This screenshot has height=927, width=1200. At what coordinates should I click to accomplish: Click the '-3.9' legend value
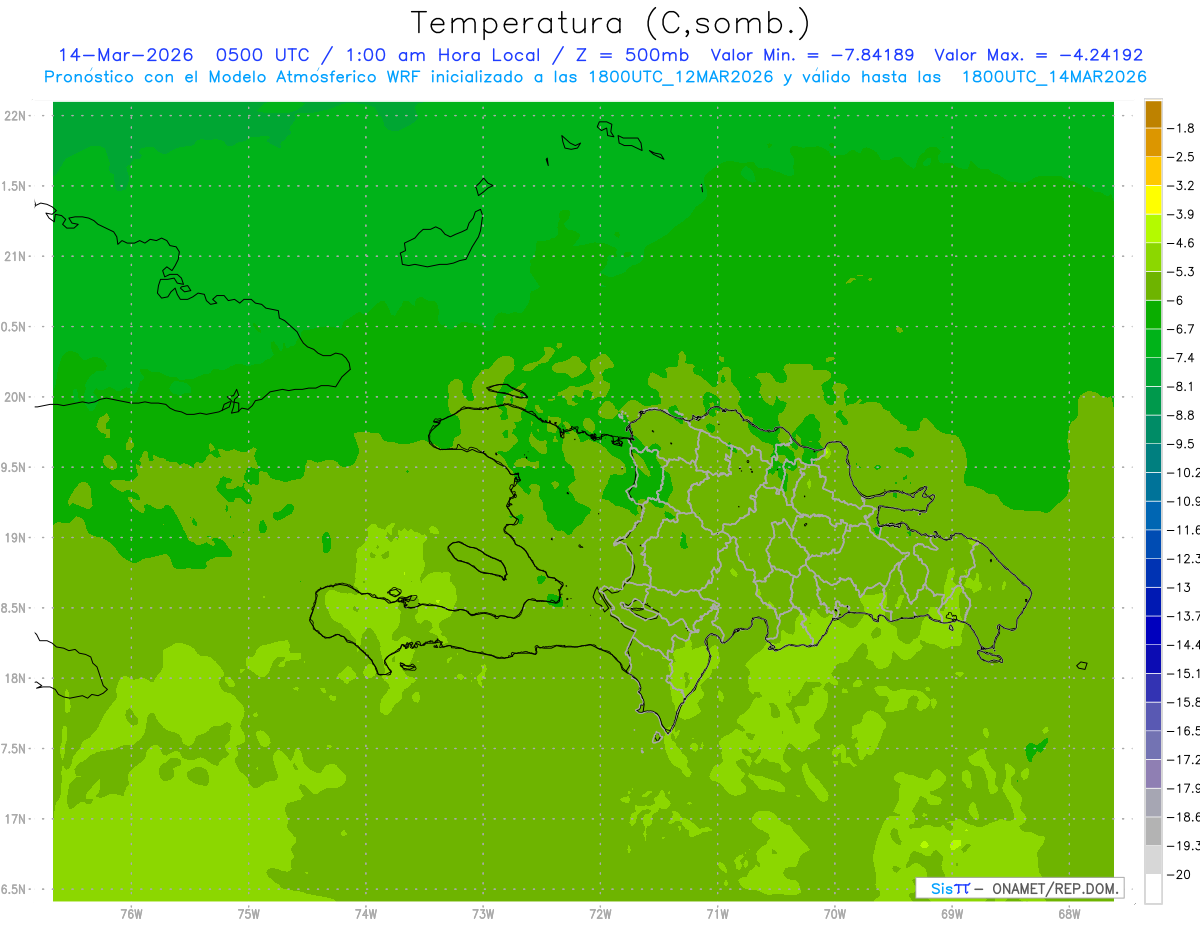click(x=1182, y=214)
